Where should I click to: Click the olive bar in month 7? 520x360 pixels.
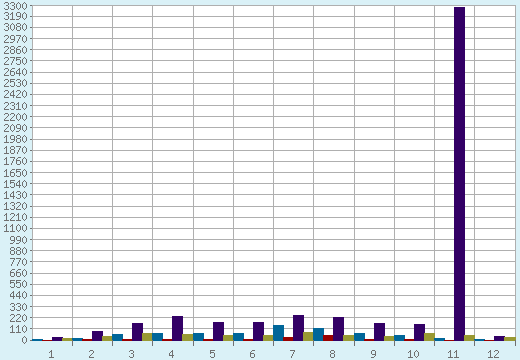click(308, 336)
